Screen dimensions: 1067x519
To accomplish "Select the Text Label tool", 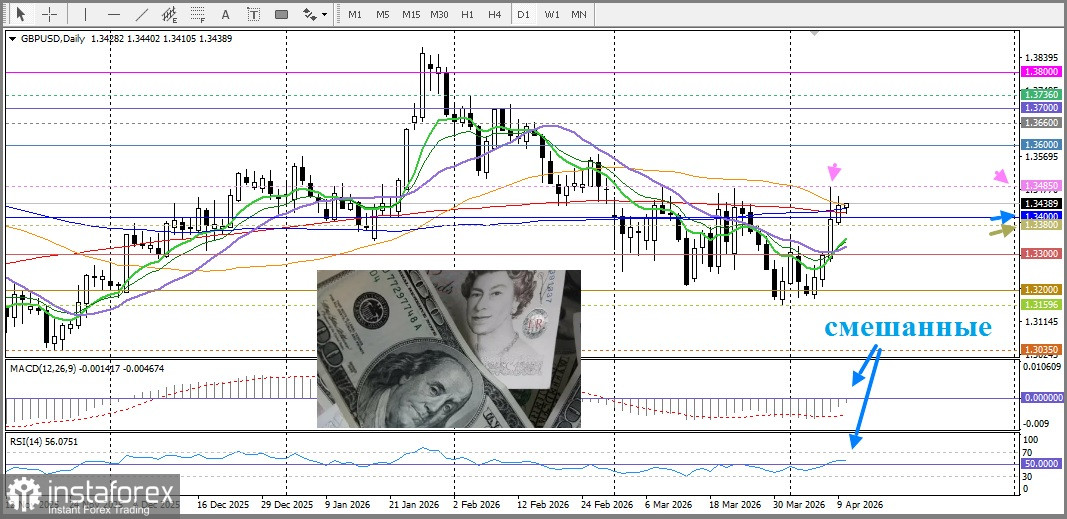I will (x=254, y=14).
